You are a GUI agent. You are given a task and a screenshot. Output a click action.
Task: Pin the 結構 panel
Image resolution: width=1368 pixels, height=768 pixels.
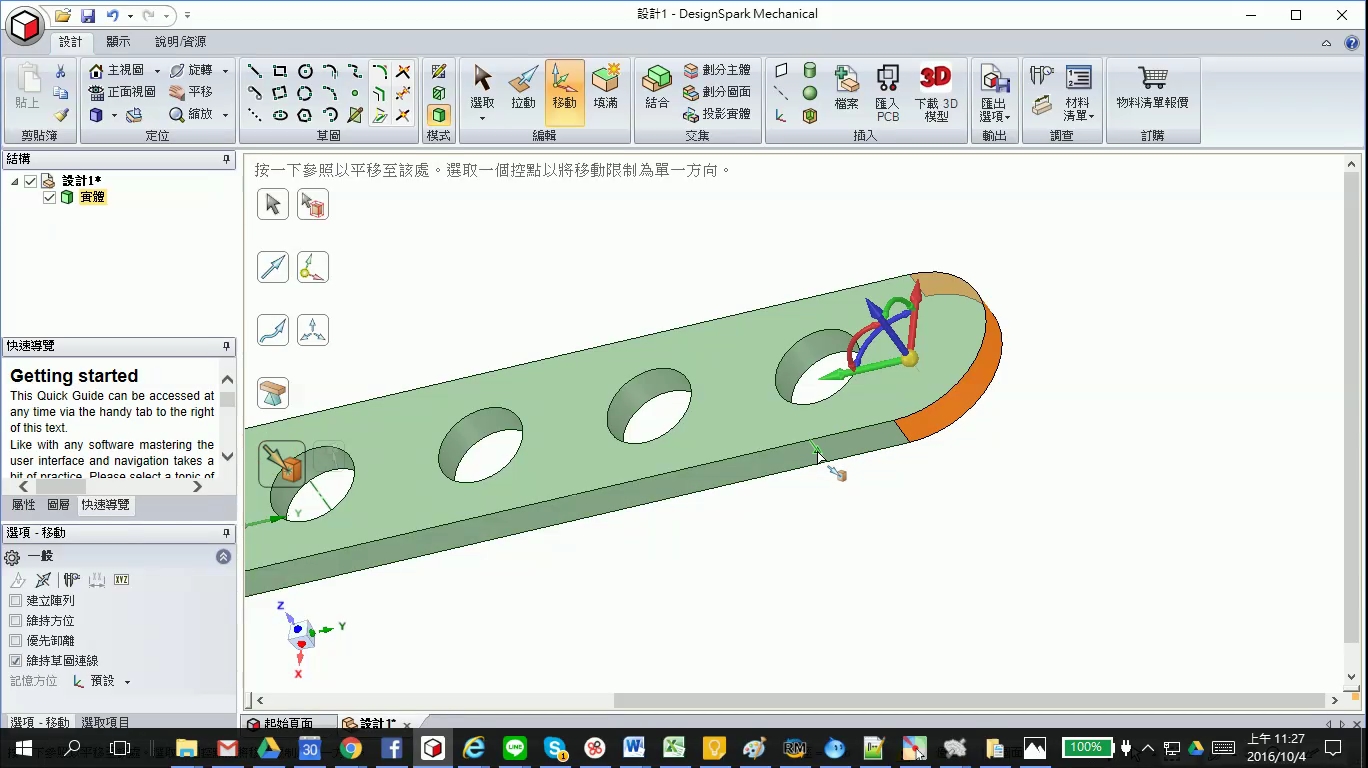[227, 159]
